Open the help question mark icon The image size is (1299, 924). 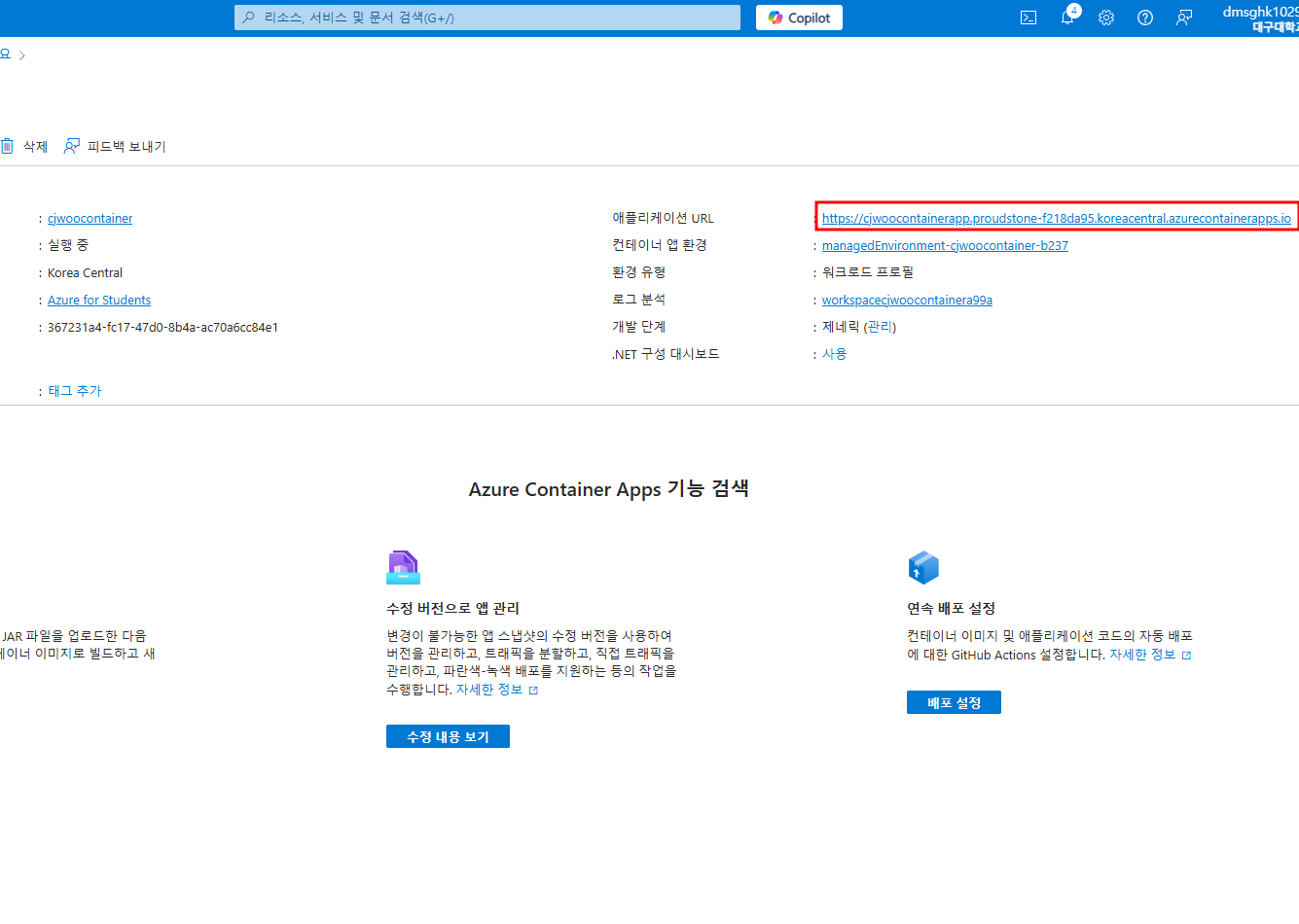[1145, 18]
